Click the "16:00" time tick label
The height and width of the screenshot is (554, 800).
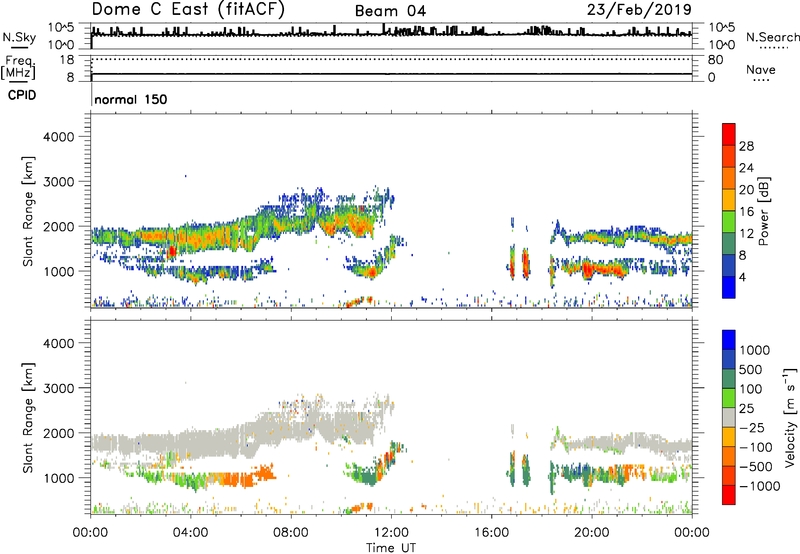click(x=491, y=533)
